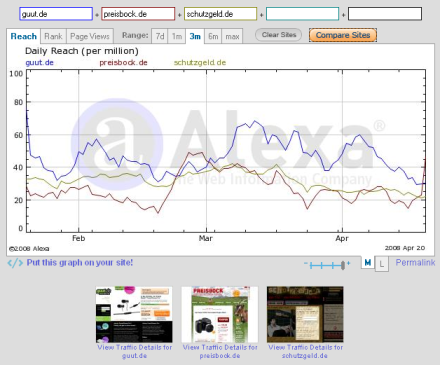Click the blue guut.de legend label
The width and height of the screenshot is (440, 365).
(39, 63)
